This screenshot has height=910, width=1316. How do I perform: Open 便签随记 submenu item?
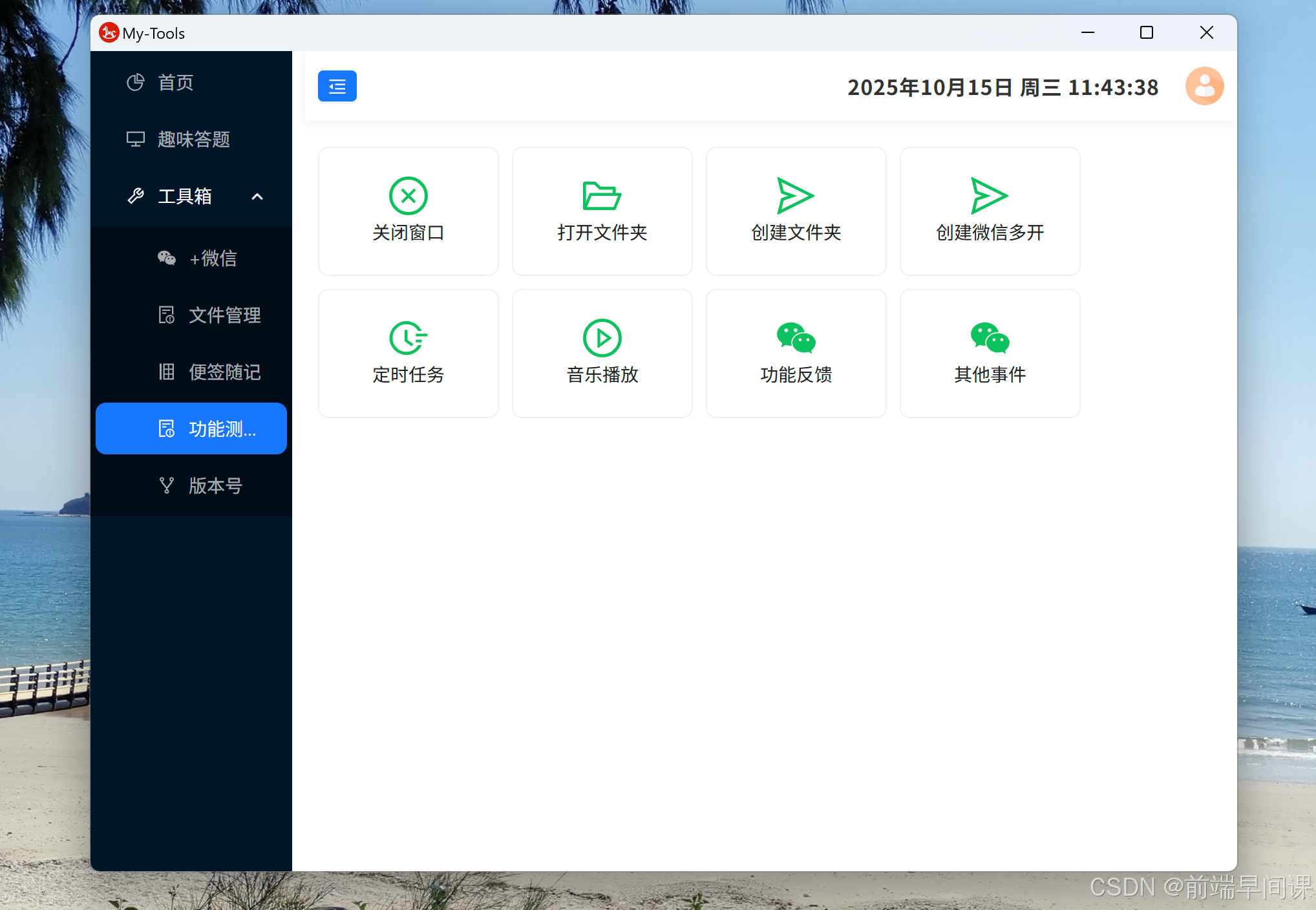coord(191,372)
